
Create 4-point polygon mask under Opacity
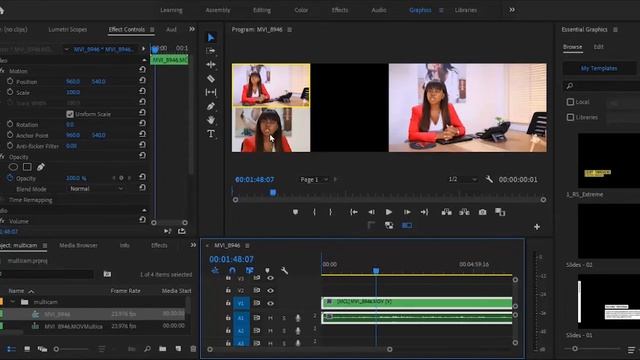click(x=27, y=167)
